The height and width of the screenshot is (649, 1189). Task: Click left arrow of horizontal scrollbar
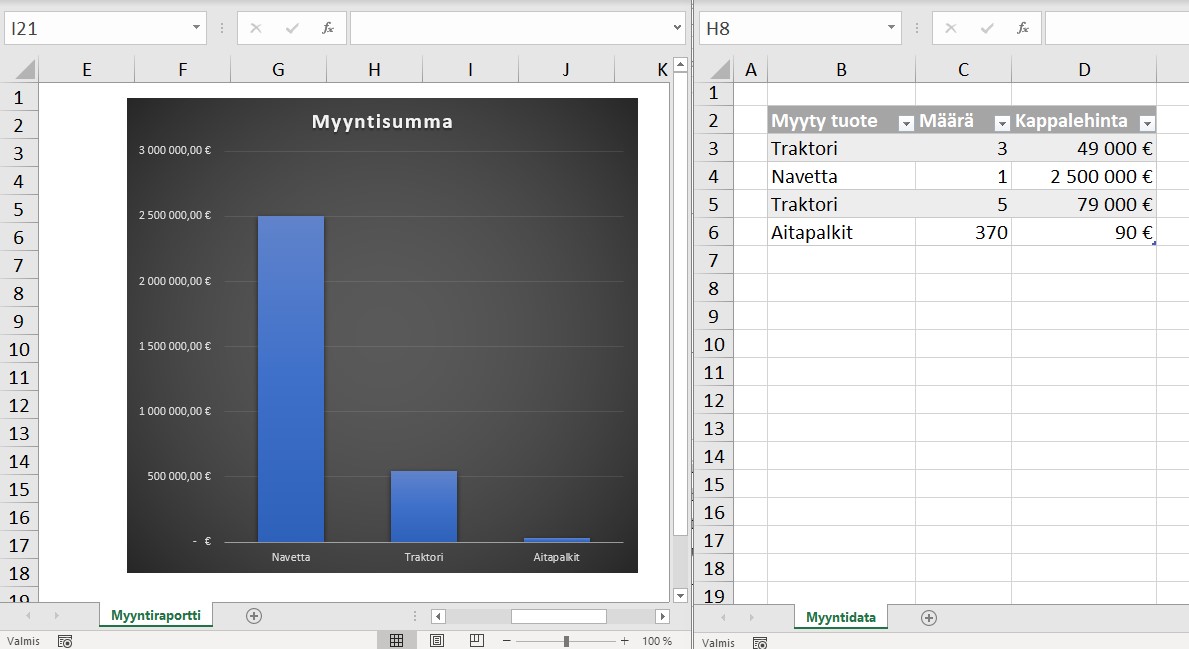pos(438,616)
